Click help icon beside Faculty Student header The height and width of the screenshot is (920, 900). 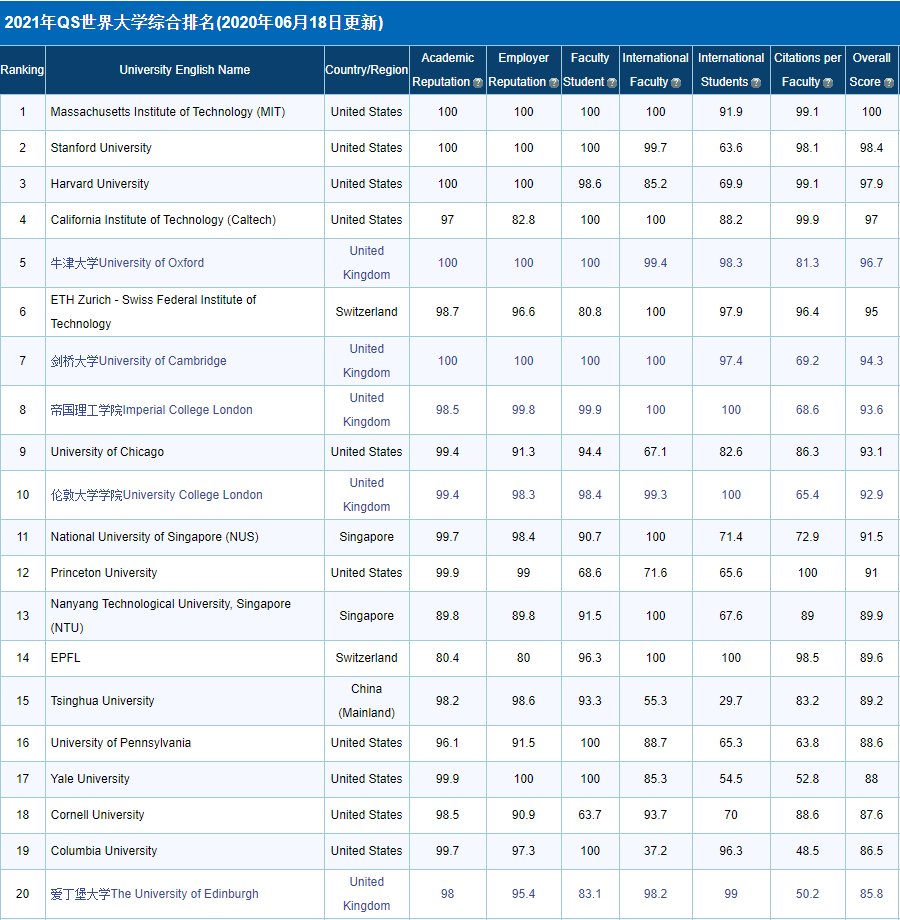(x=612, y=83)
